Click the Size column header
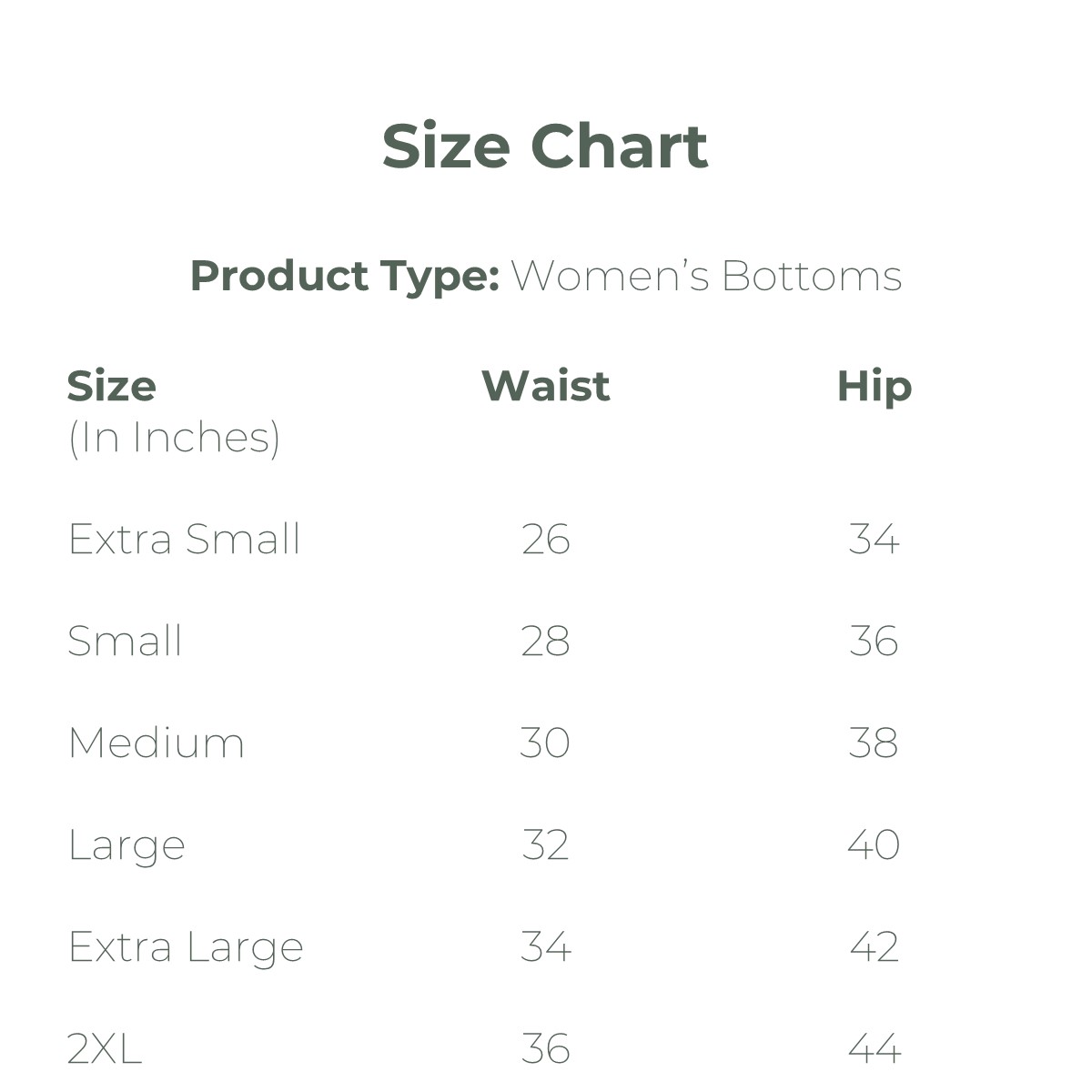 pos(112,387)
